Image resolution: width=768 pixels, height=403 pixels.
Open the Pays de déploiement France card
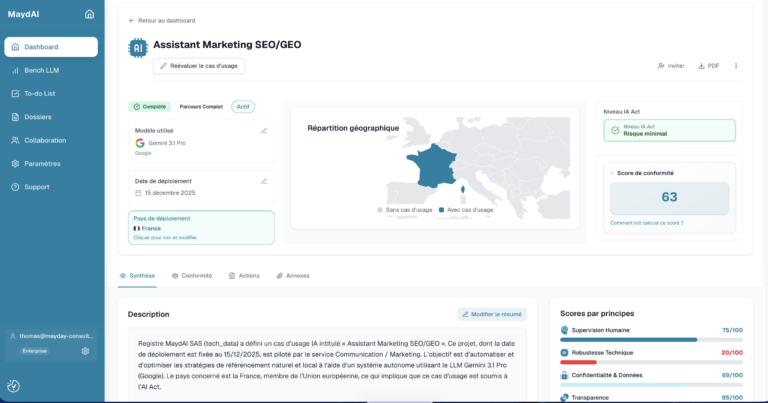coord(201,228)
